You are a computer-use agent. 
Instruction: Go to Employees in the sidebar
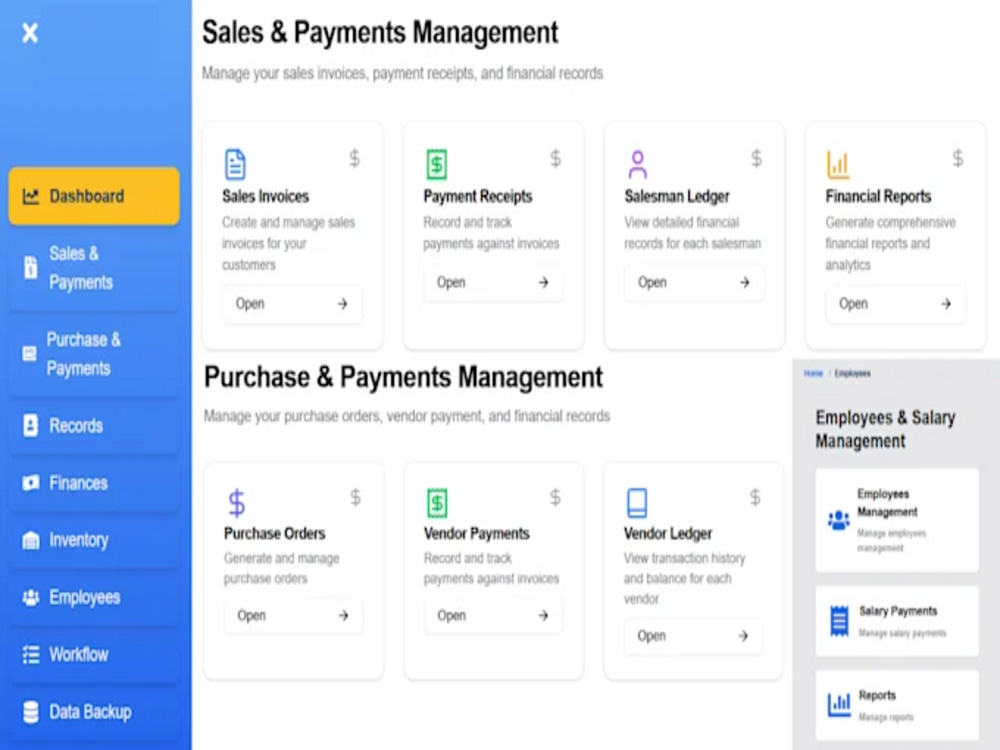(94, 598)
